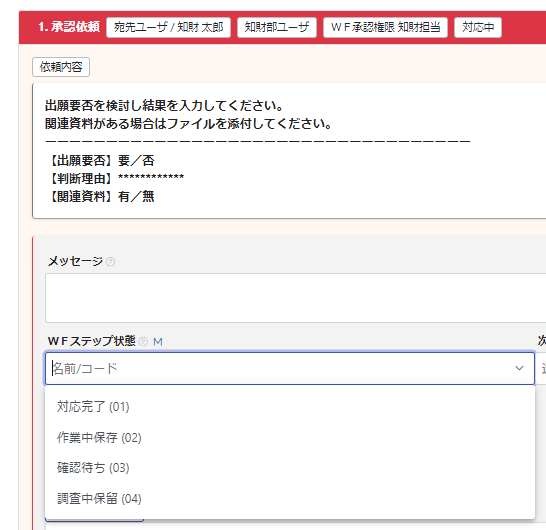The height and width of the screenshot is (530, 546).
Task: Click the M mandatory marker next to WFステップ状態
Action: coord(158,342)
